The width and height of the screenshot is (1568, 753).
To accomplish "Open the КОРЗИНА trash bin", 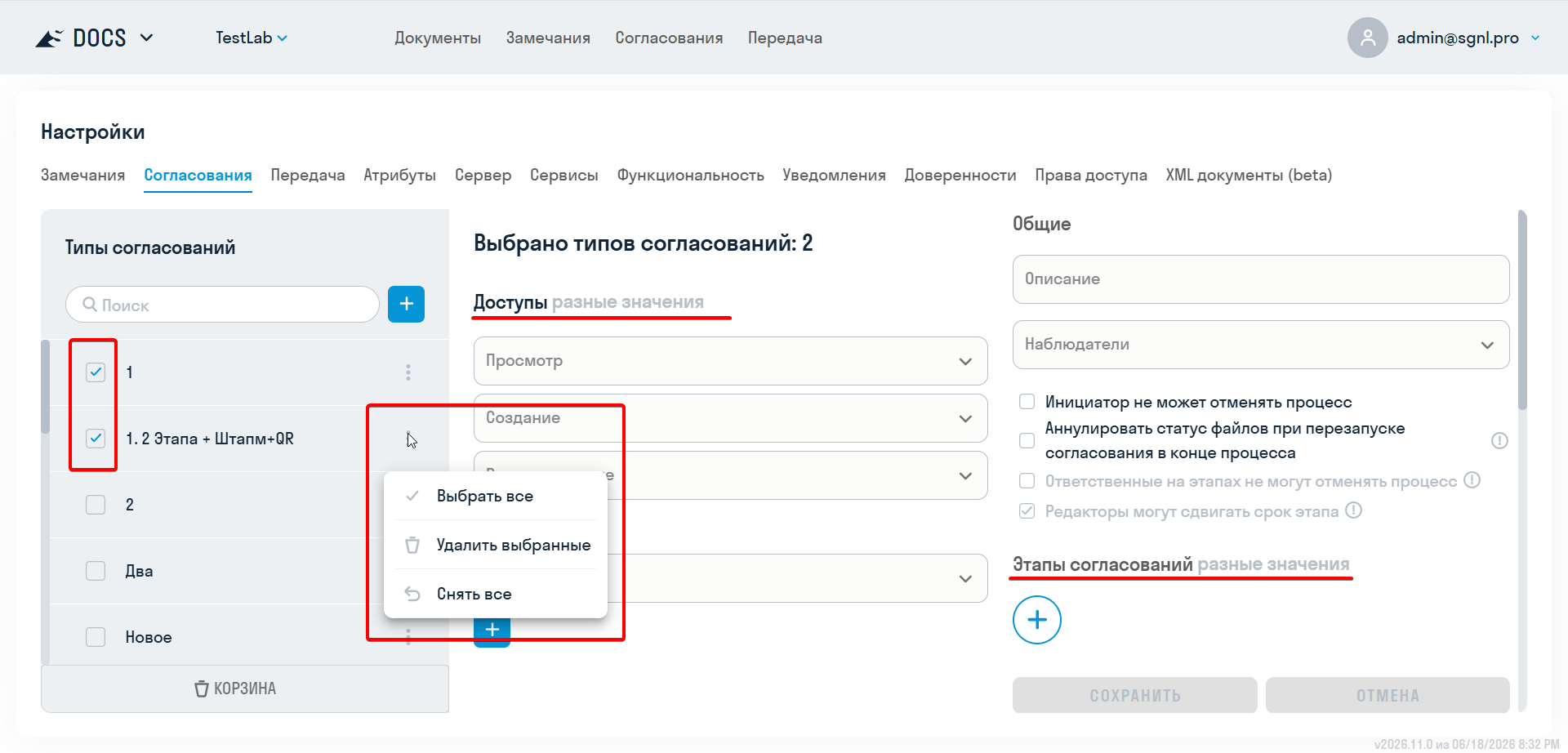I will pyautogui.click(x=245, y=688).
